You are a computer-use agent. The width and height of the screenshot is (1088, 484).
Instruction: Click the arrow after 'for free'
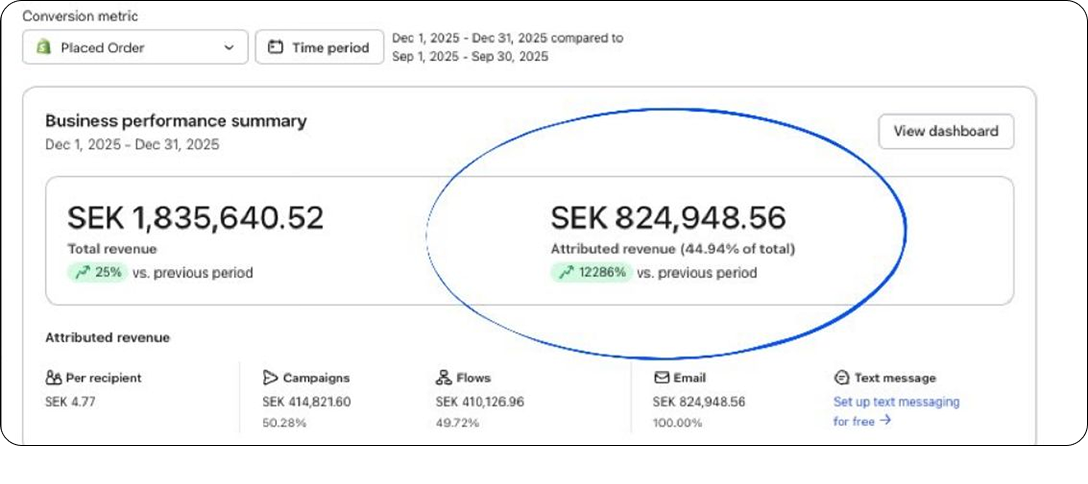885,420
